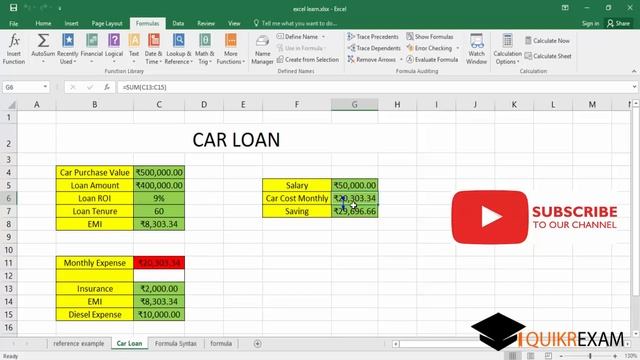Open More Functions menu
Screen dimensions: 640x360
[231, 49]
